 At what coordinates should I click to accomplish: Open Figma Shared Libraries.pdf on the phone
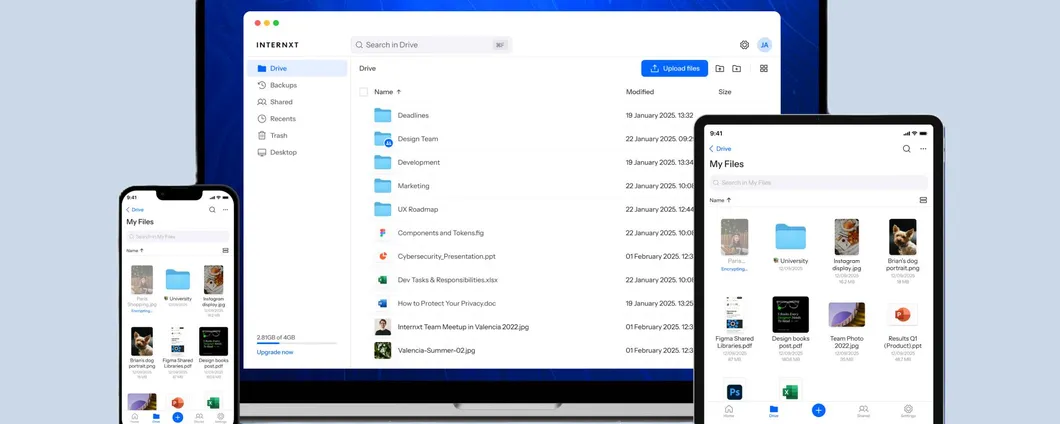[x=177, y=347]
